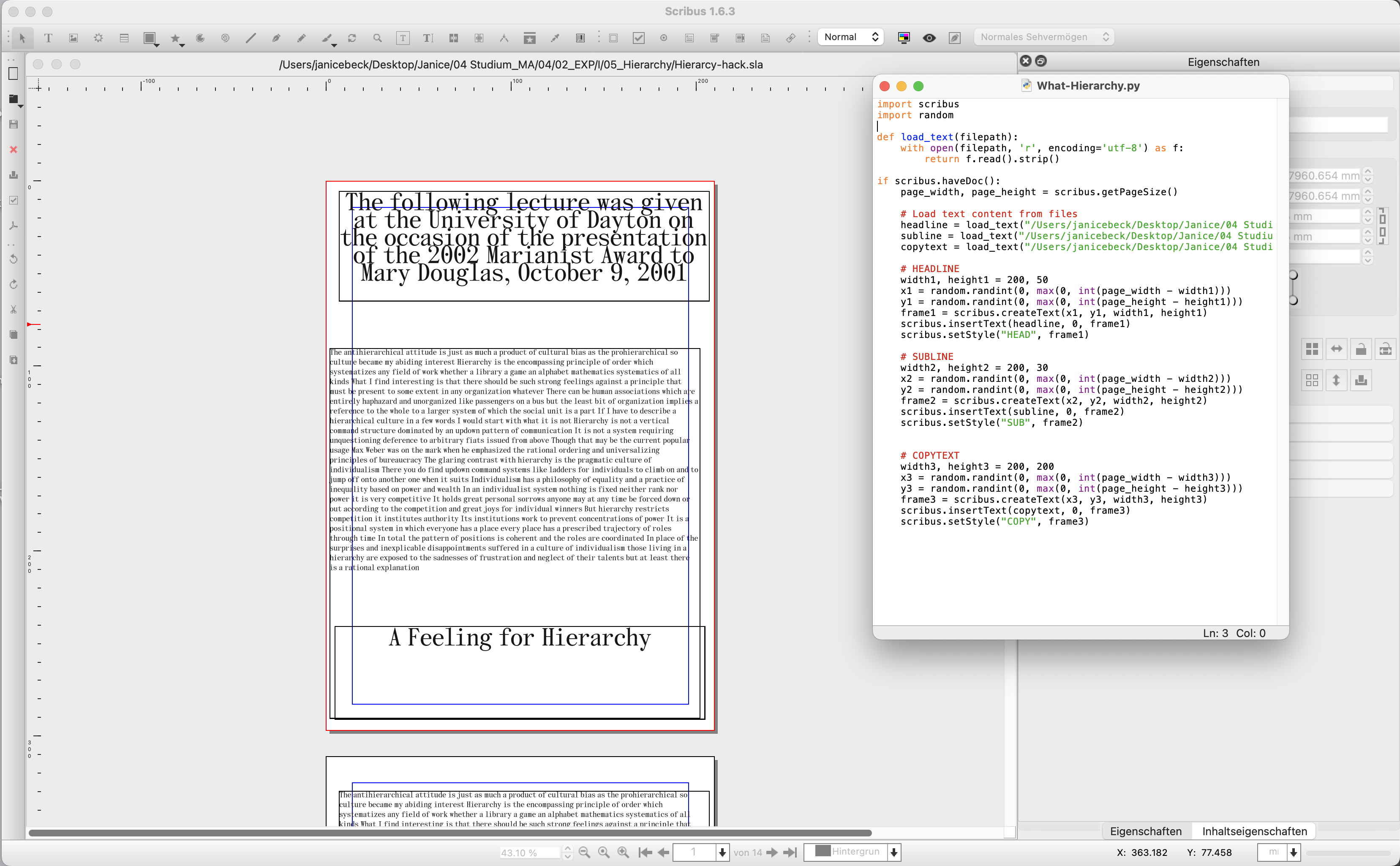Open the measurement unit dropdown
1400x866 pixels.
[x=1294, y=852]
